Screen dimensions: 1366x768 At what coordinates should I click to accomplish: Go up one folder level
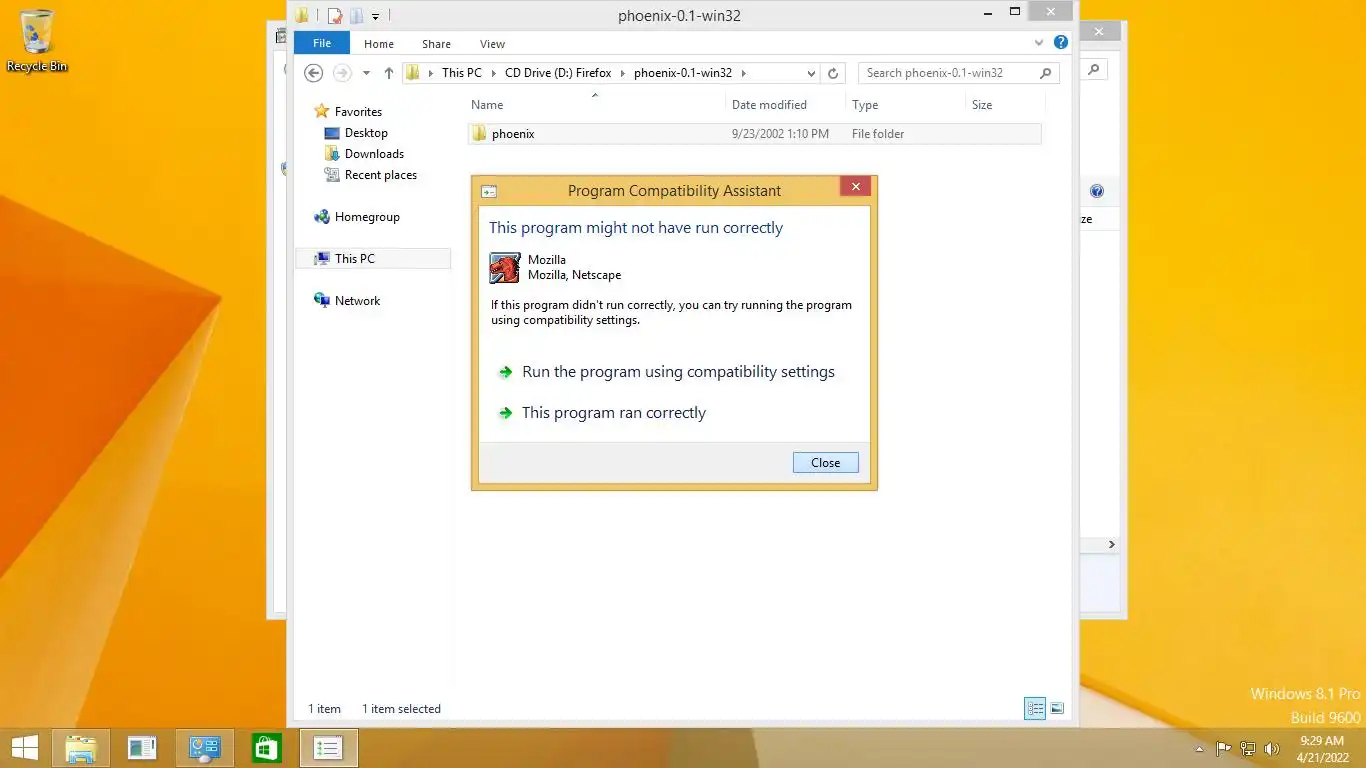(389, 73)
